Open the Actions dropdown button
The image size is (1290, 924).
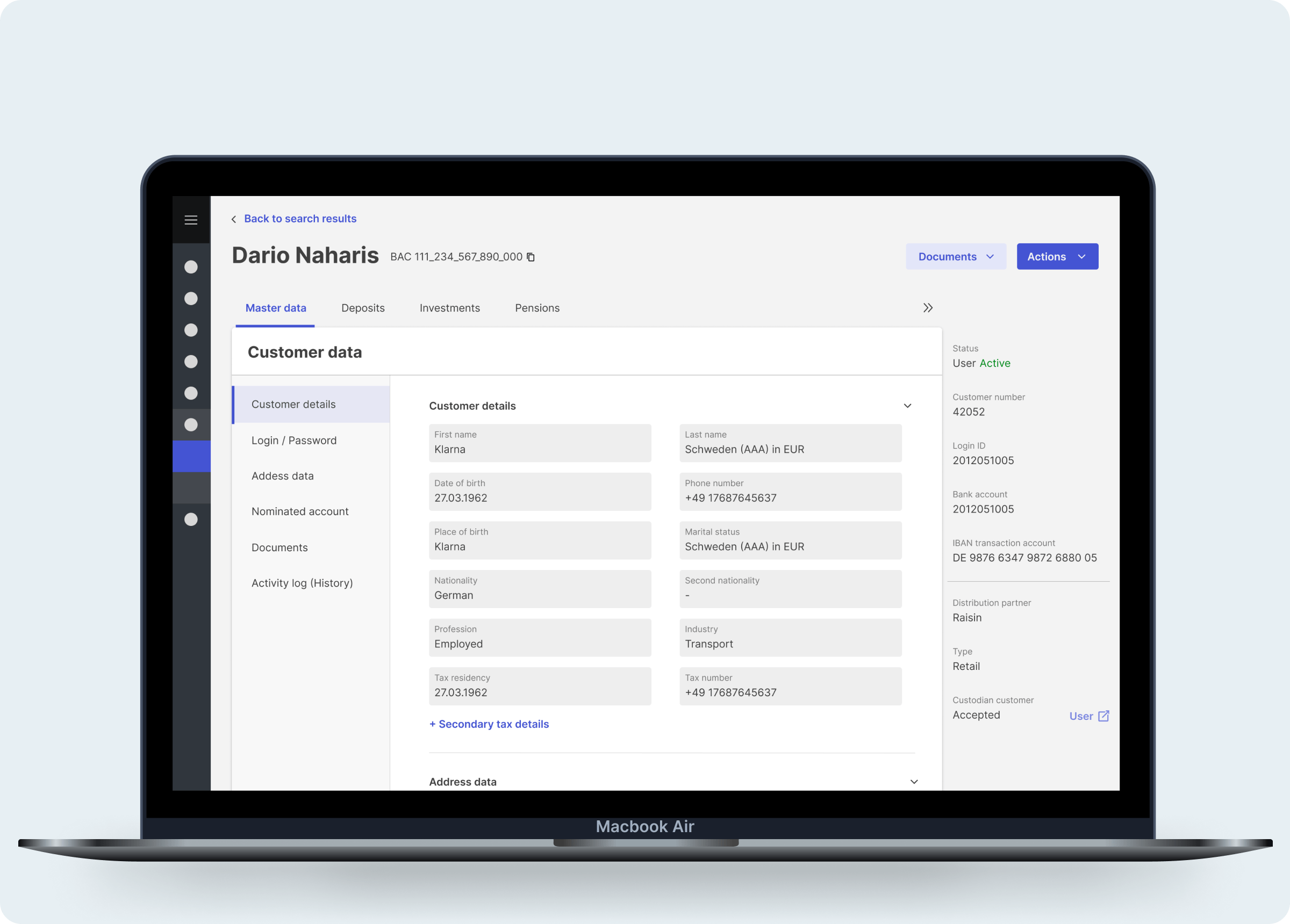(x=1057, y=256)
